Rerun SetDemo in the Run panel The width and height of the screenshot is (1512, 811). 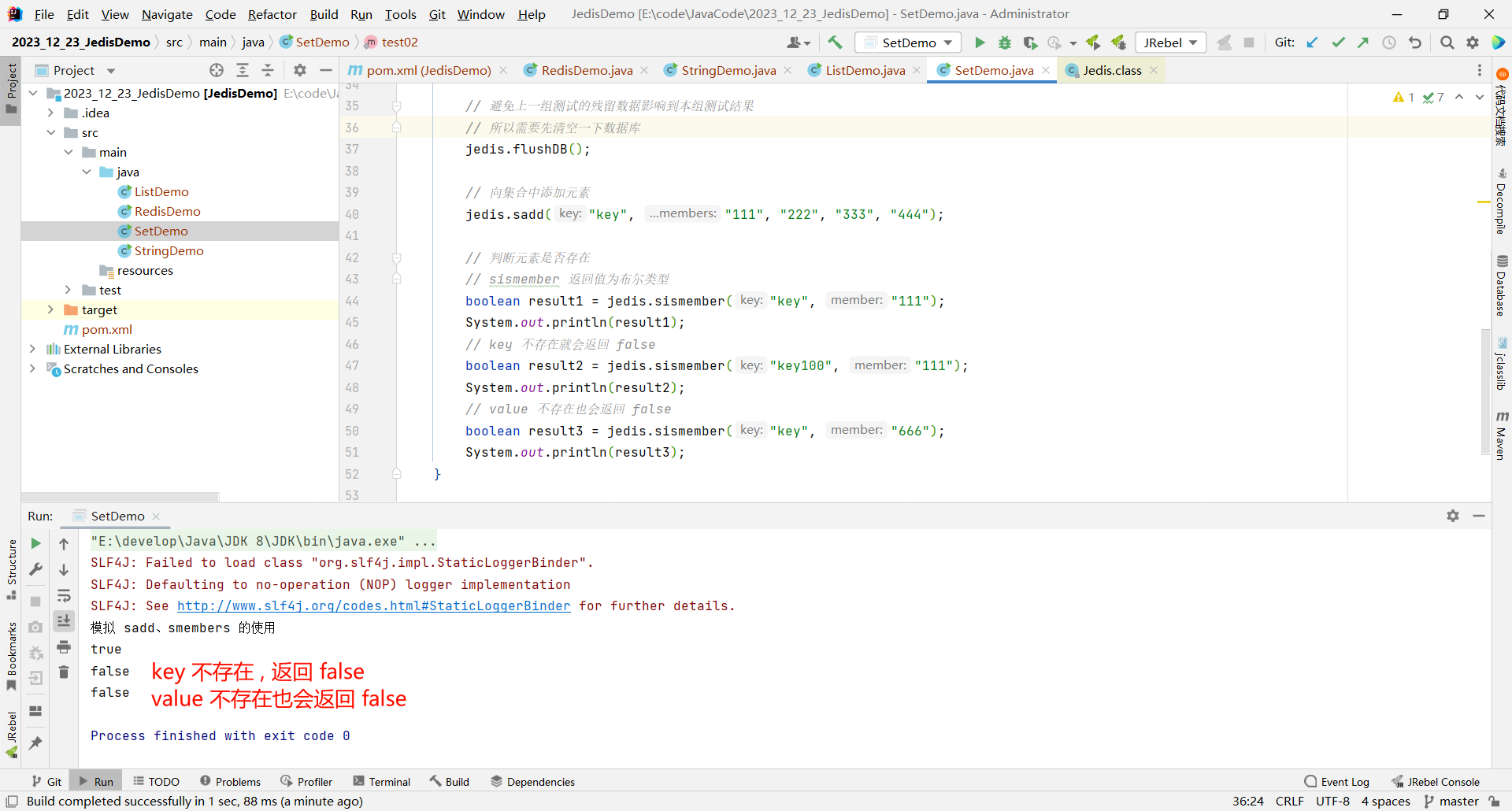(35, 543)
